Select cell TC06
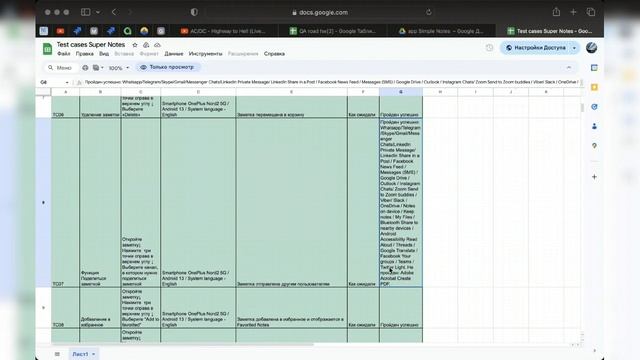This screenshot has height=360, width=640. tap(65, 107)
